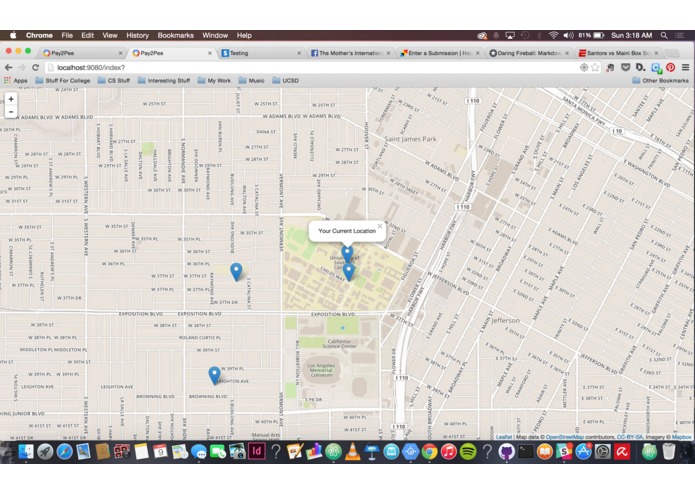Image resolution: width=695 pixels, height=494 pixels.
Task: Open the volume control in the menu bar
Action: click(568, 35)
